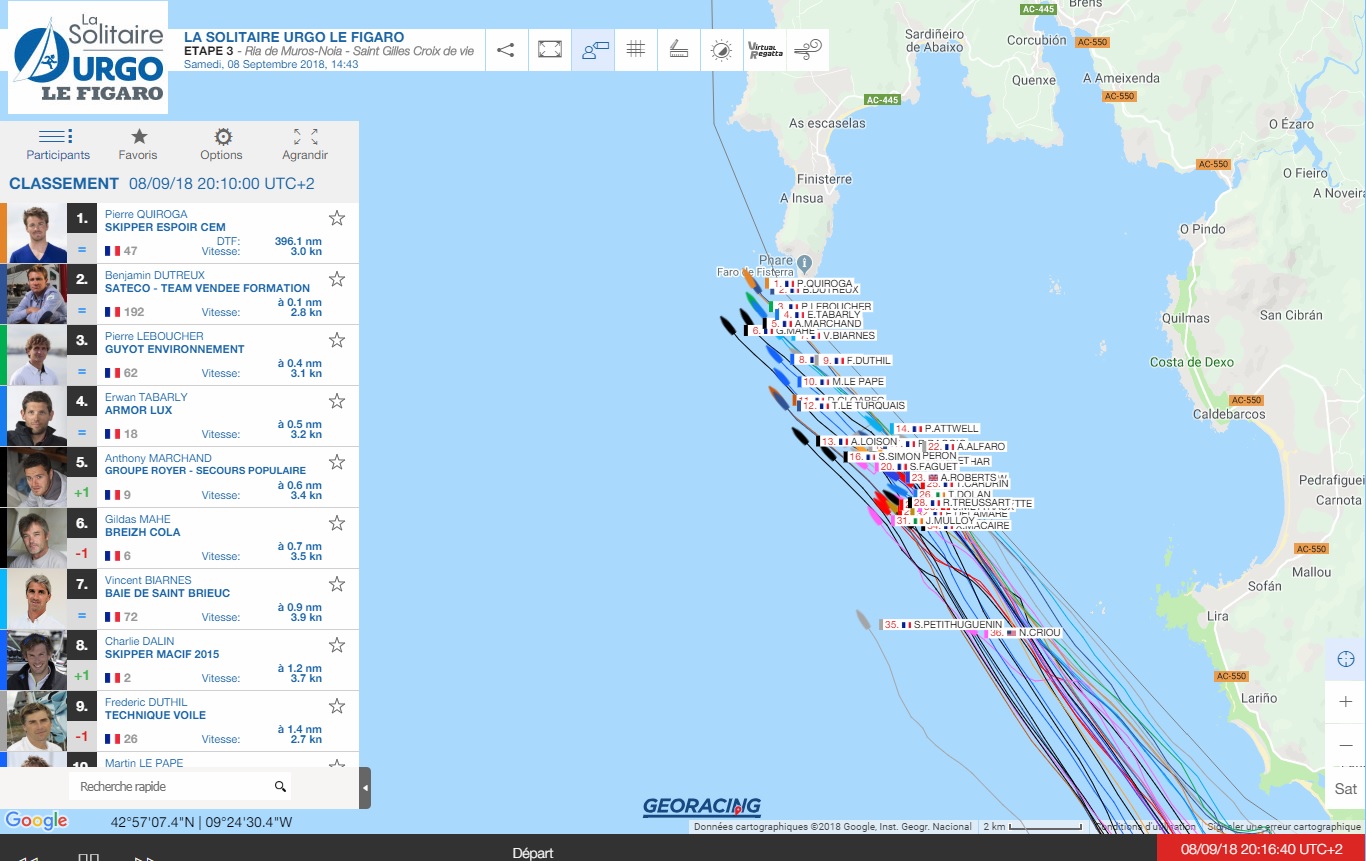The width and height of the screenshot is (1366, 861).
Task: Switch to the Favoris tab
Action: point(138,144)
